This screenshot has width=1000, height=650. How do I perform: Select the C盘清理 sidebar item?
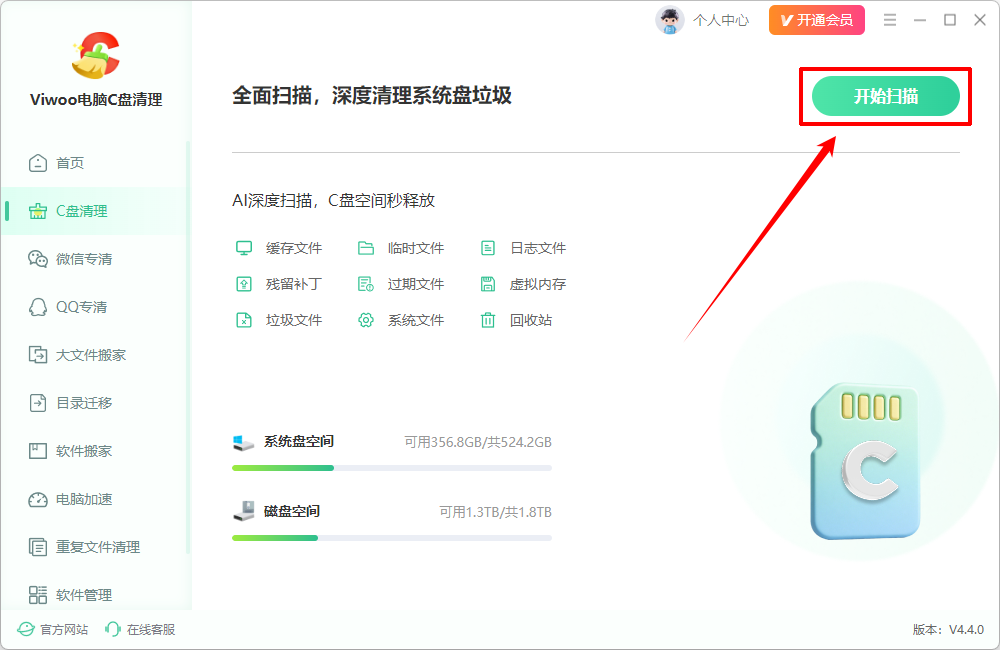[x=94, y=211]
